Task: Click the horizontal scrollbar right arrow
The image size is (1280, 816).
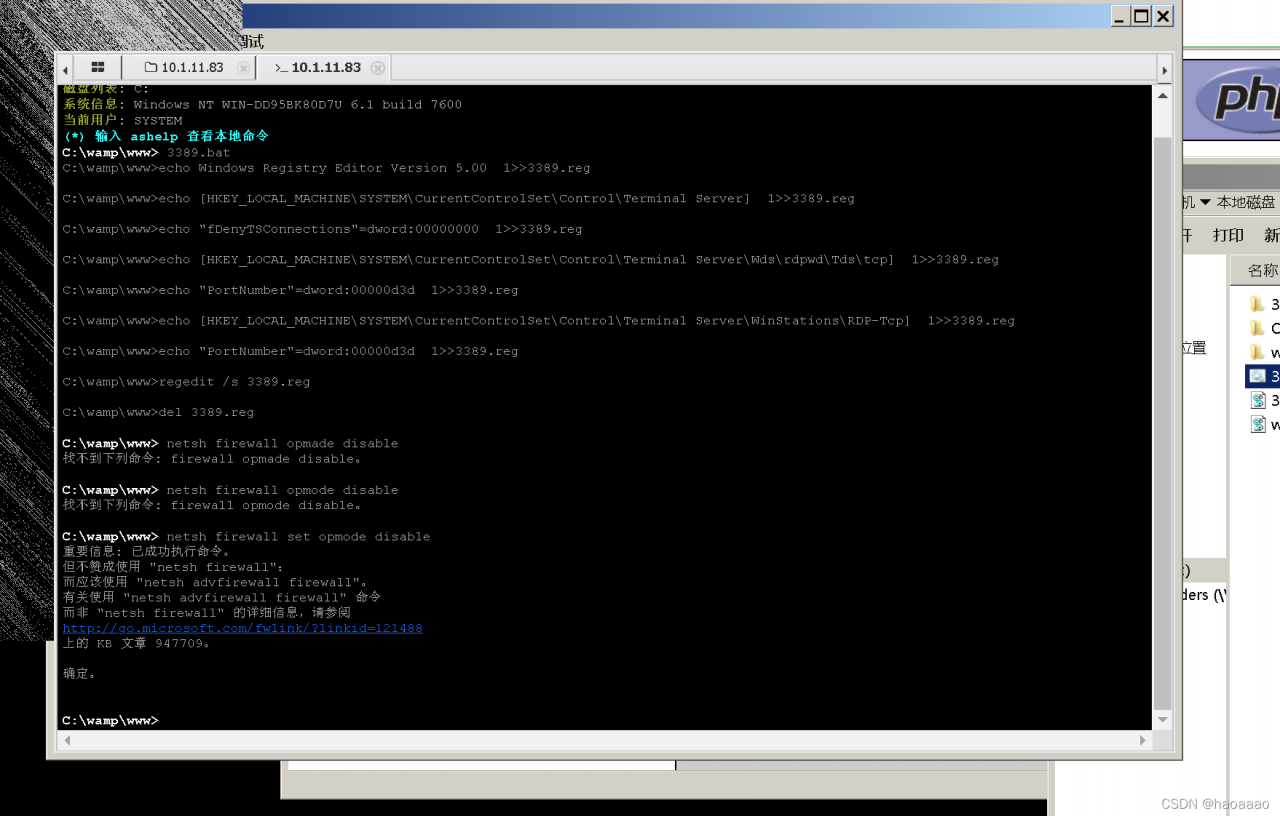Action: pos(1144,741)
